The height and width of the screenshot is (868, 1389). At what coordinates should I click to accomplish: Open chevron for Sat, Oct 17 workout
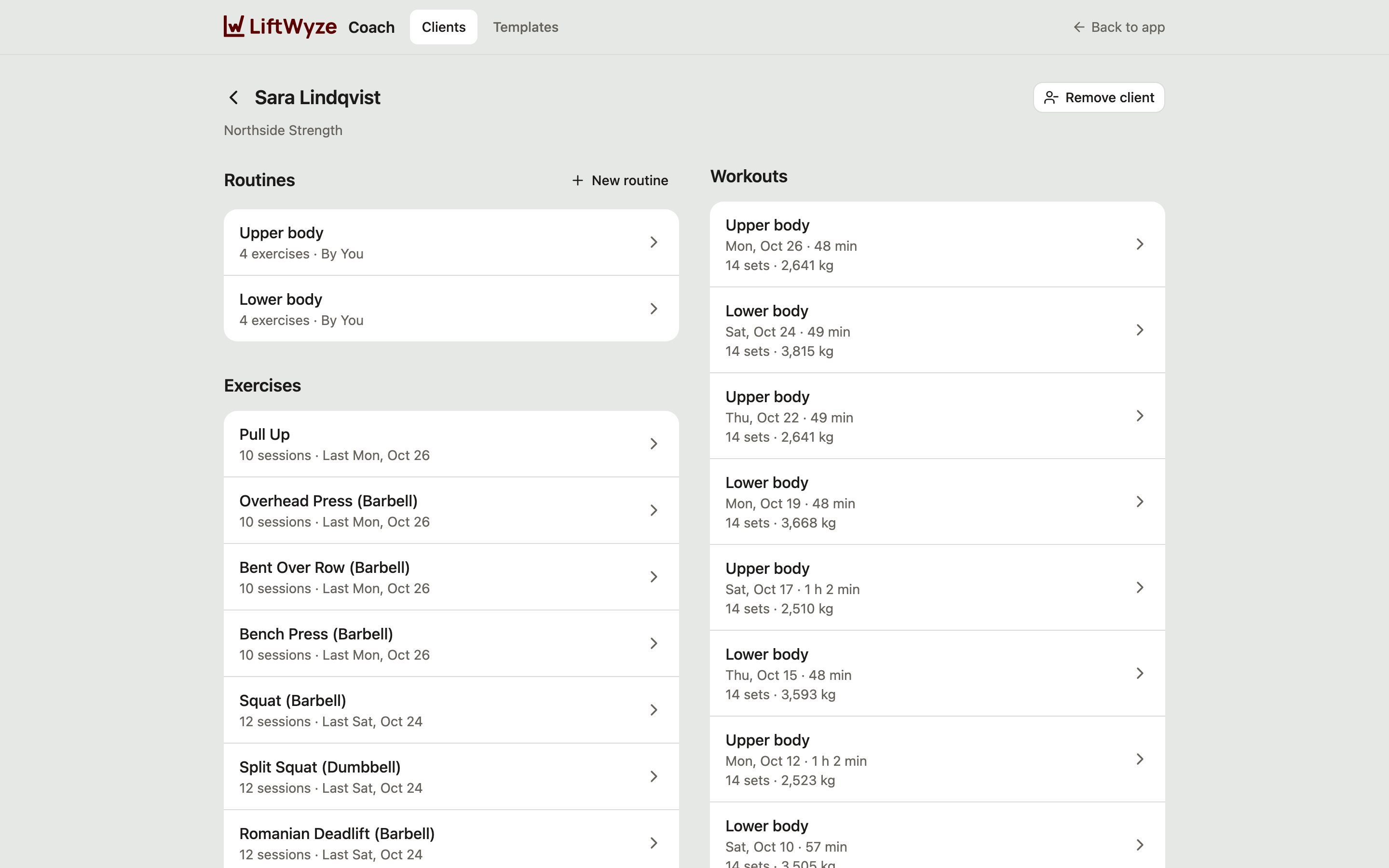(x=1140, y=587)
